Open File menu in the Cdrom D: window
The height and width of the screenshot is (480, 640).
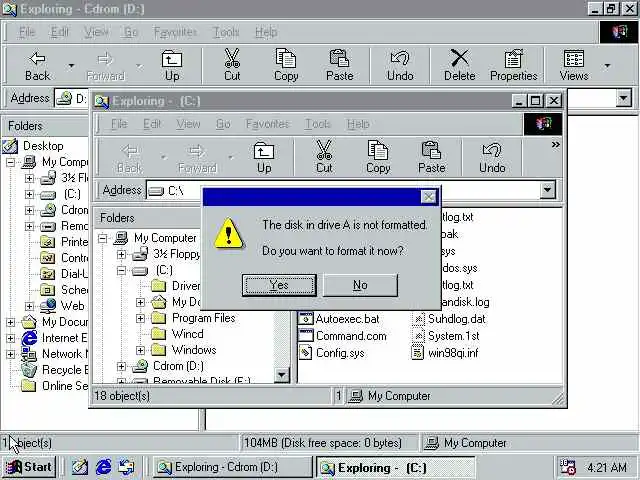(x=27, y=32)
